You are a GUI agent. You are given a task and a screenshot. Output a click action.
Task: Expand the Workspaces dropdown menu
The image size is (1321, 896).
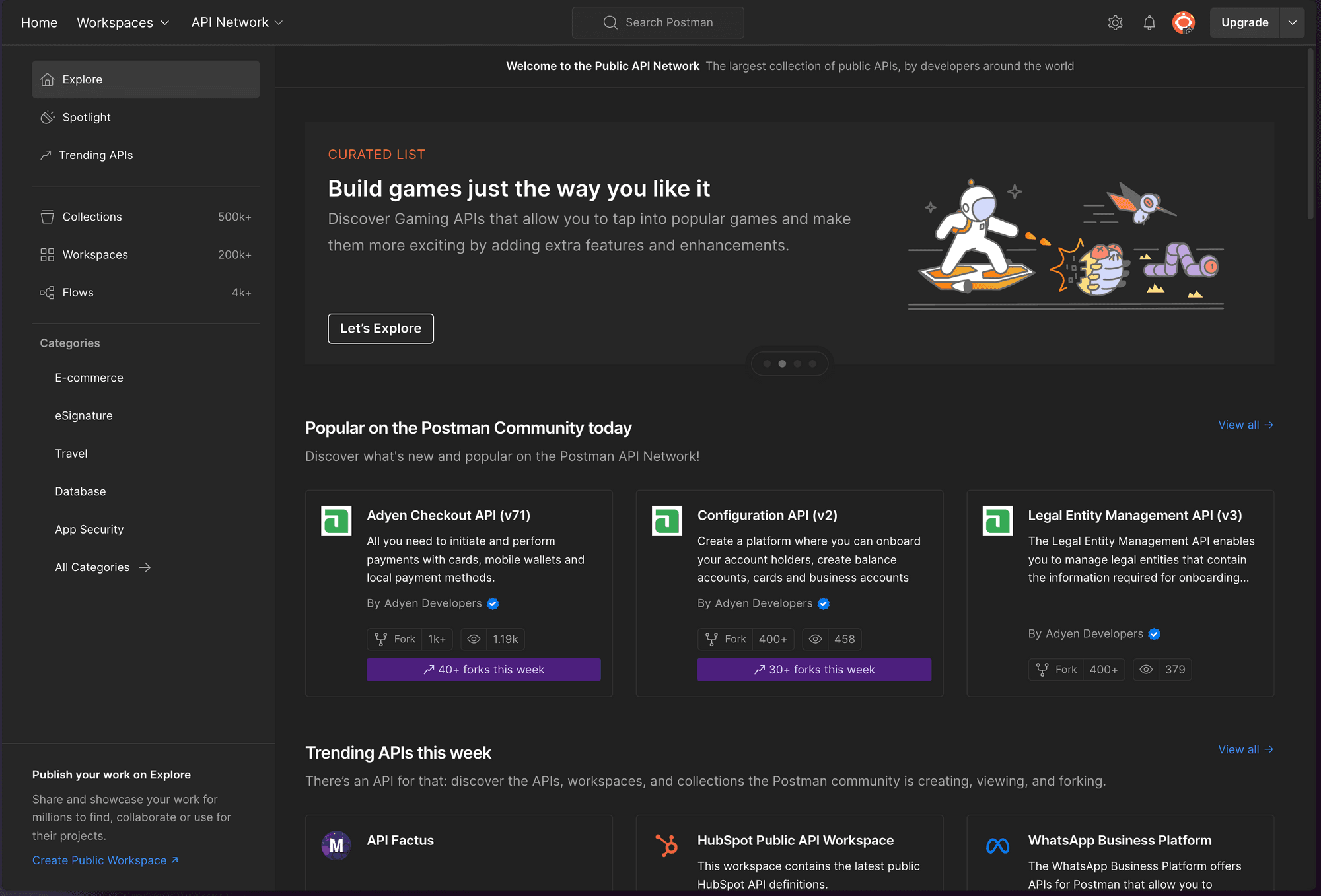click(x=123, y=22)
